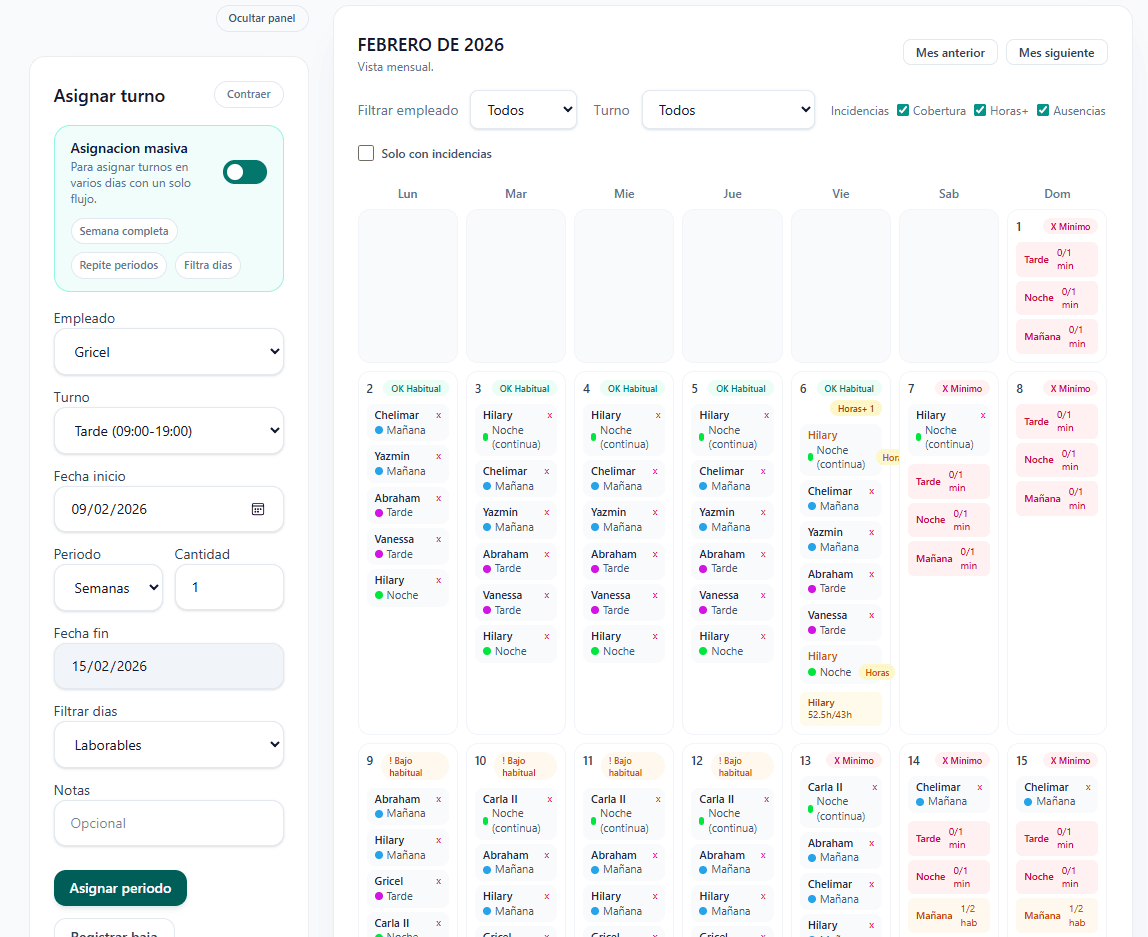
Task: Go to next month with Mes siguiente
Action: click(1056, 52)
